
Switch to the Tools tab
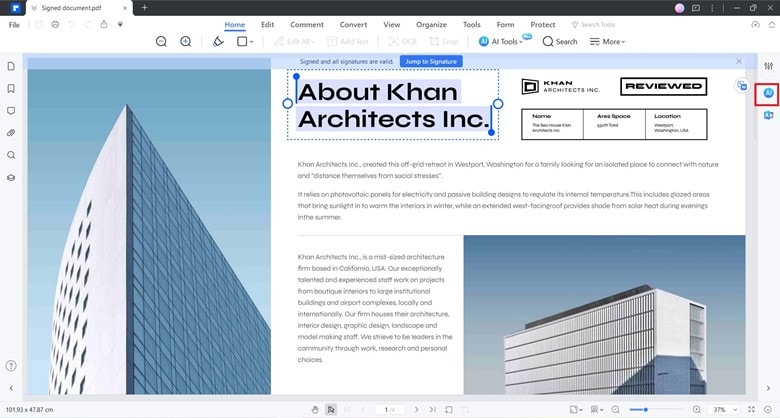(x=472, y=24)
